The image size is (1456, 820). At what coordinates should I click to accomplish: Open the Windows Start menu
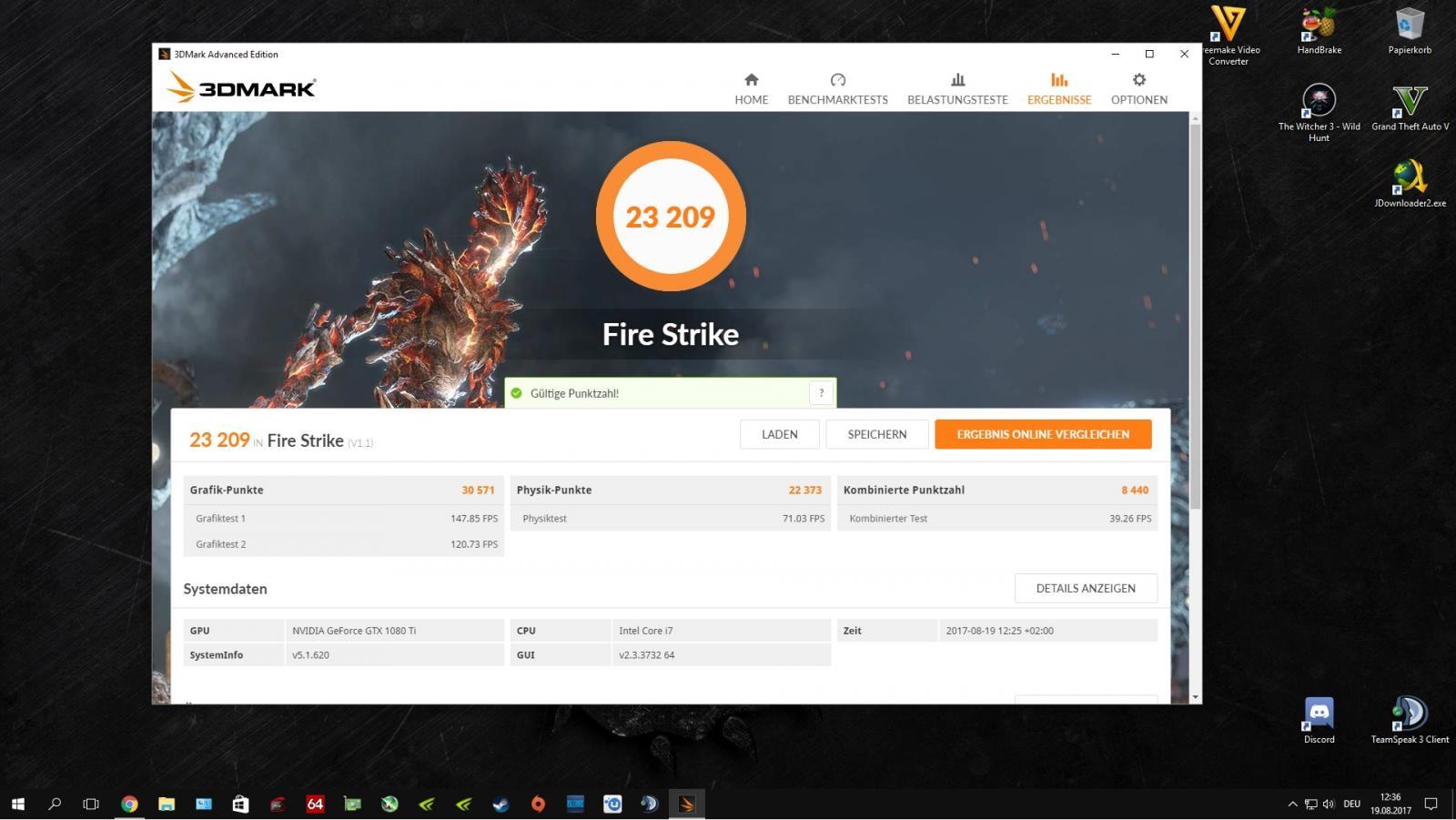click(17, 804)
